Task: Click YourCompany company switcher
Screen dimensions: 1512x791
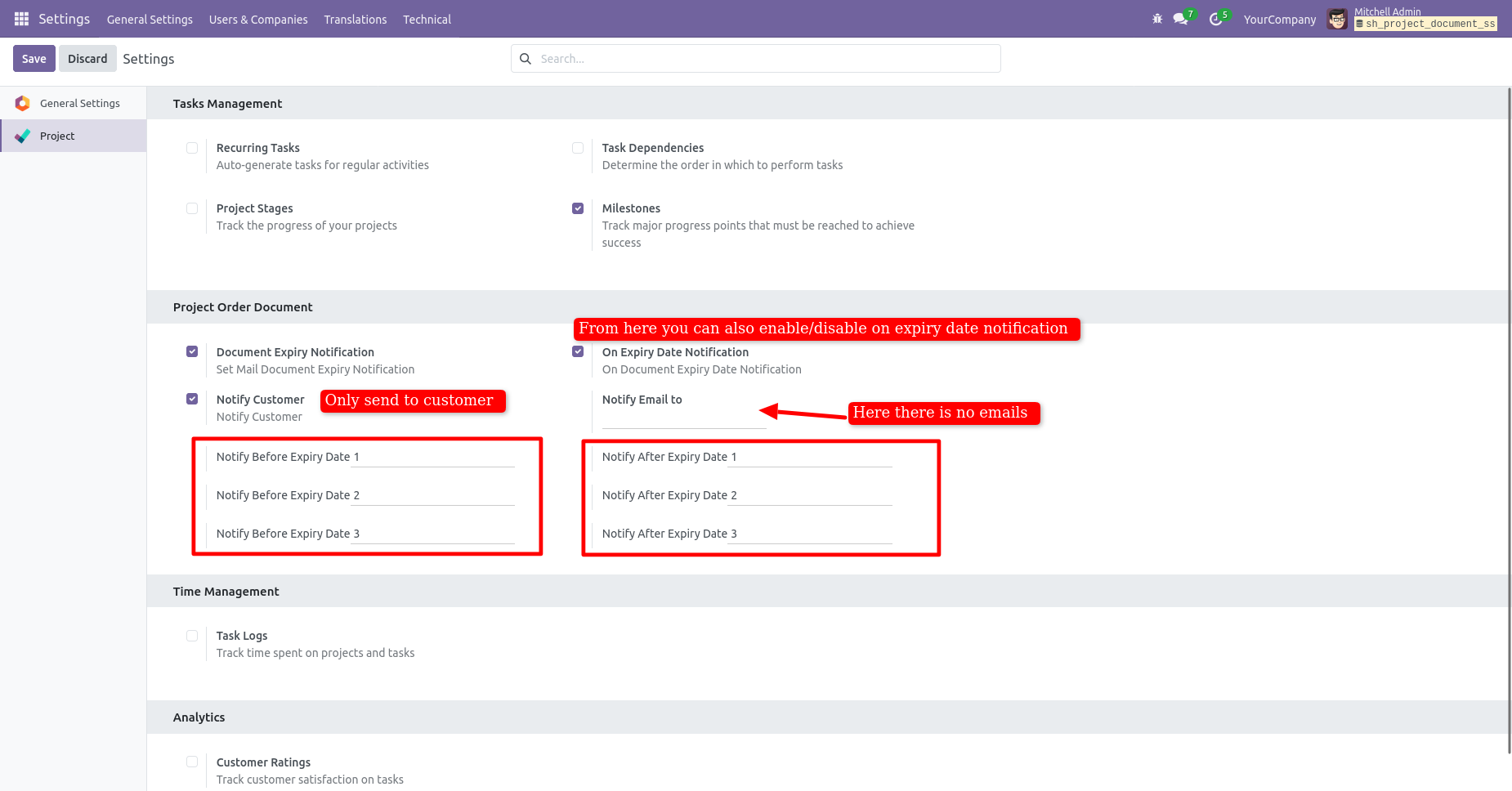Action: coord(1280,20)
